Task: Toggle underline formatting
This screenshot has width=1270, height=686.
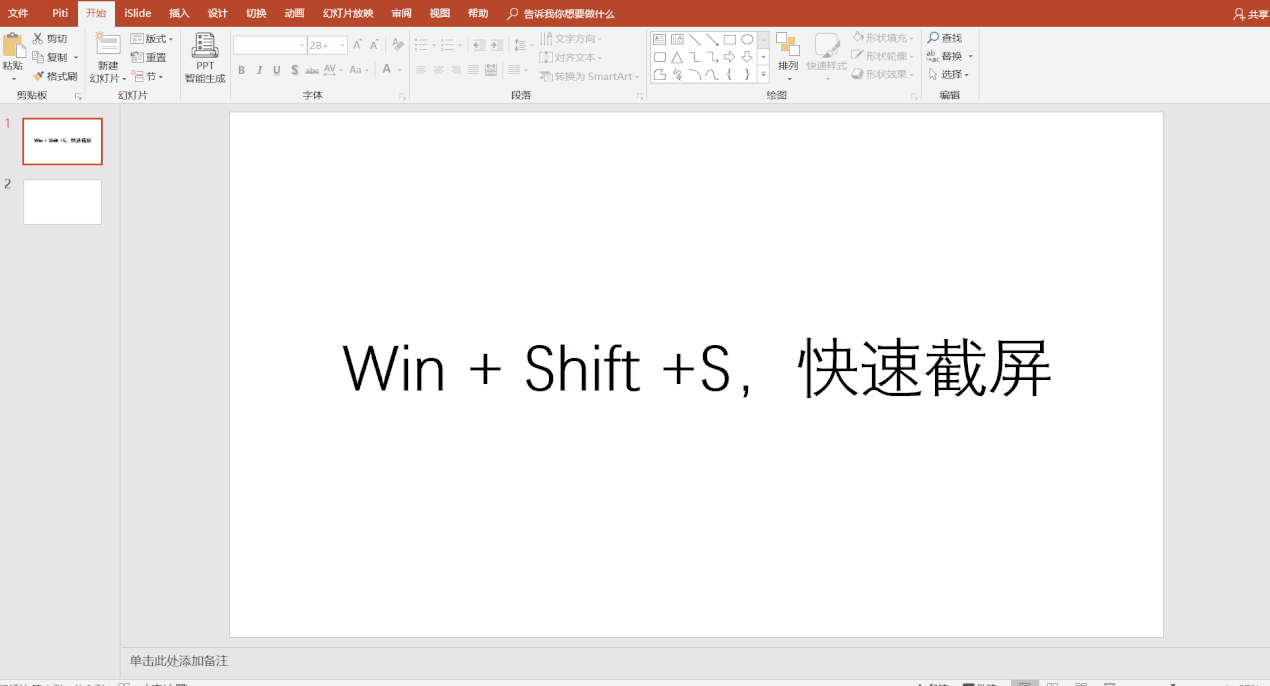Action: click(x=276, y=70)
